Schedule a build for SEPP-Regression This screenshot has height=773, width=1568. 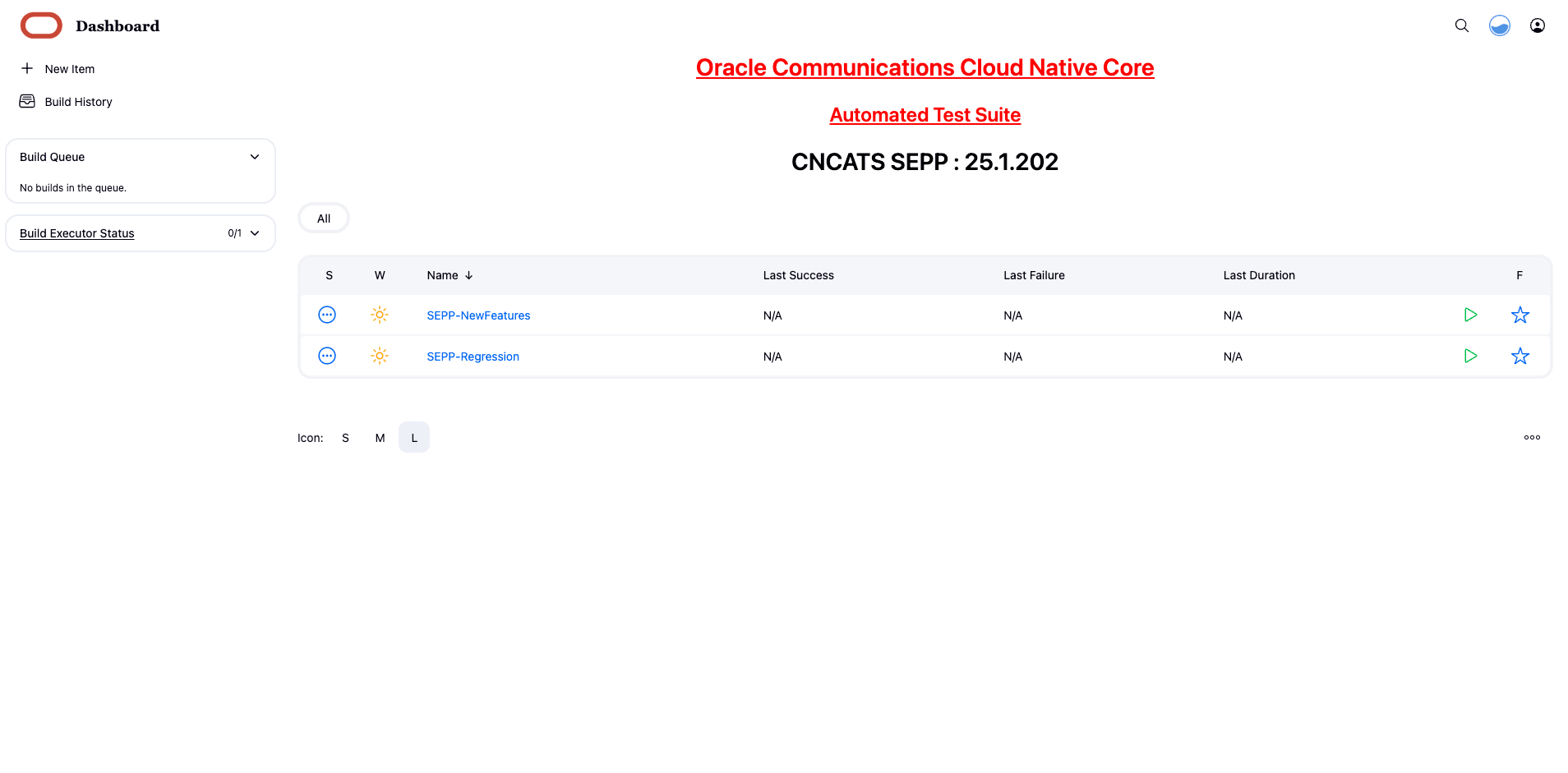[1471, 356]
